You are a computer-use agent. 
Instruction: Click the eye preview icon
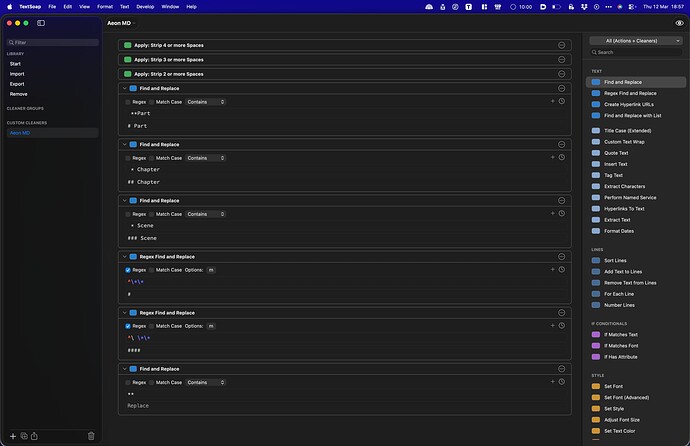[679, 23]
